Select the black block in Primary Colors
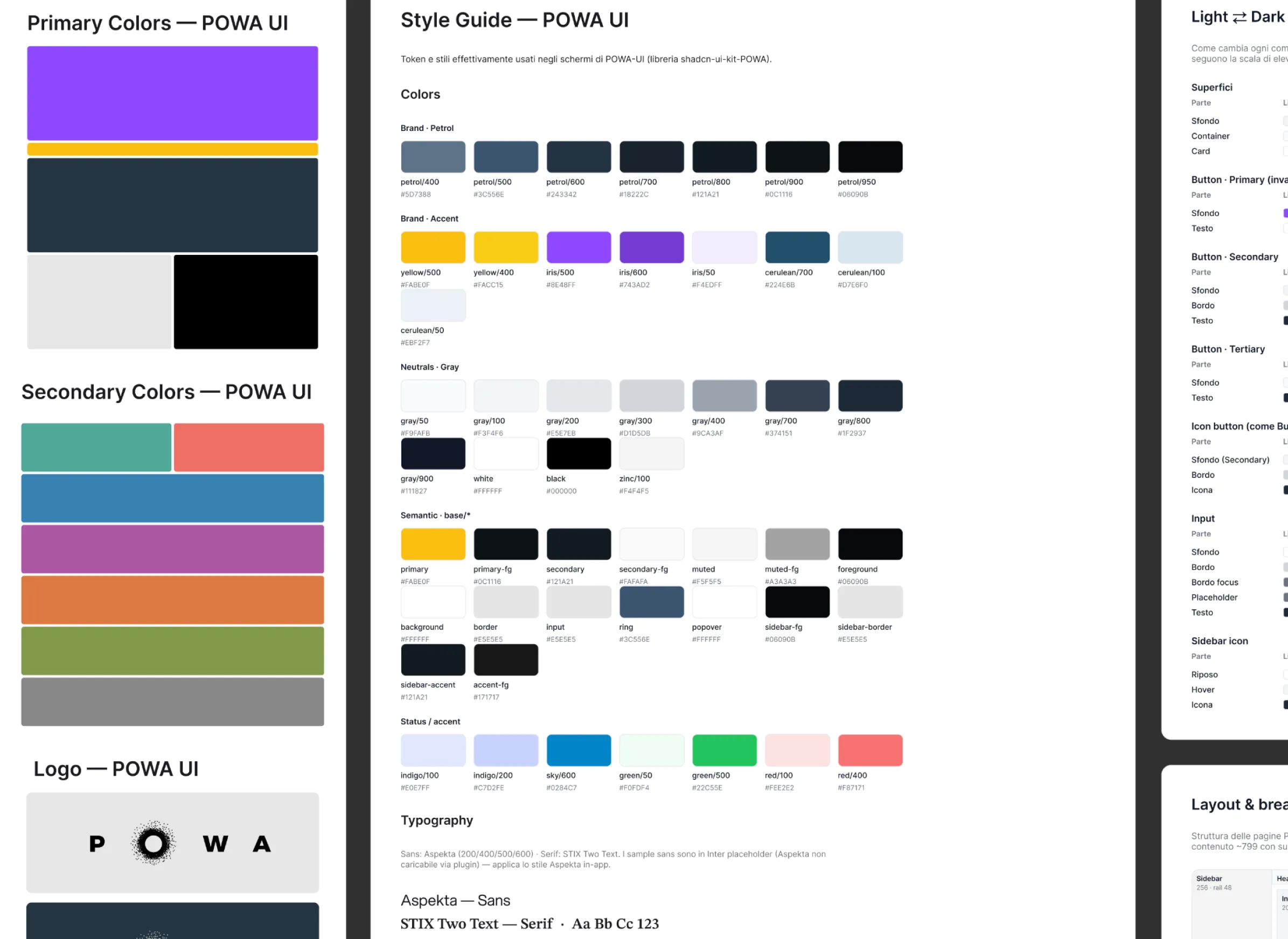Image resolution: width=1288 pixels, height=939 pixels. coord(246,302)
